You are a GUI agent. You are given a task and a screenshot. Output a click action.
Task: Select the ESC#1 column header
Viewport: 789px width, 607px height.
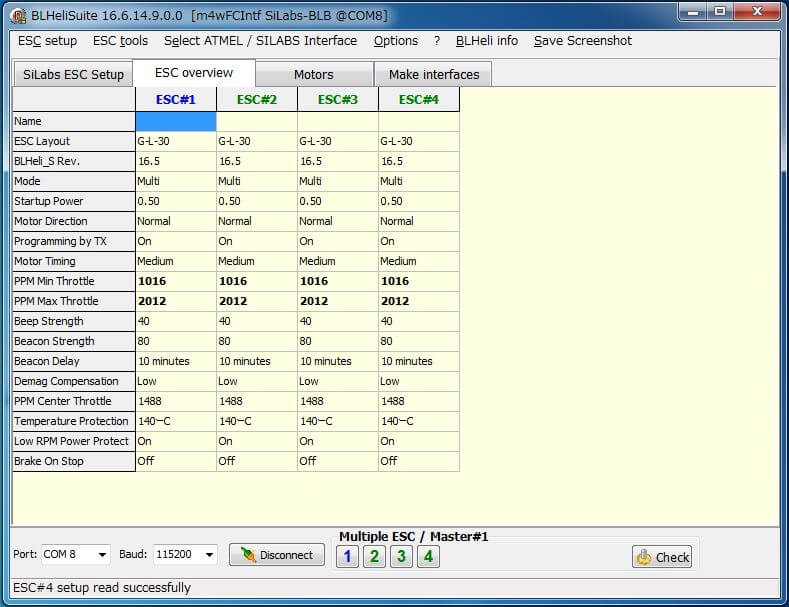point(176,100)
